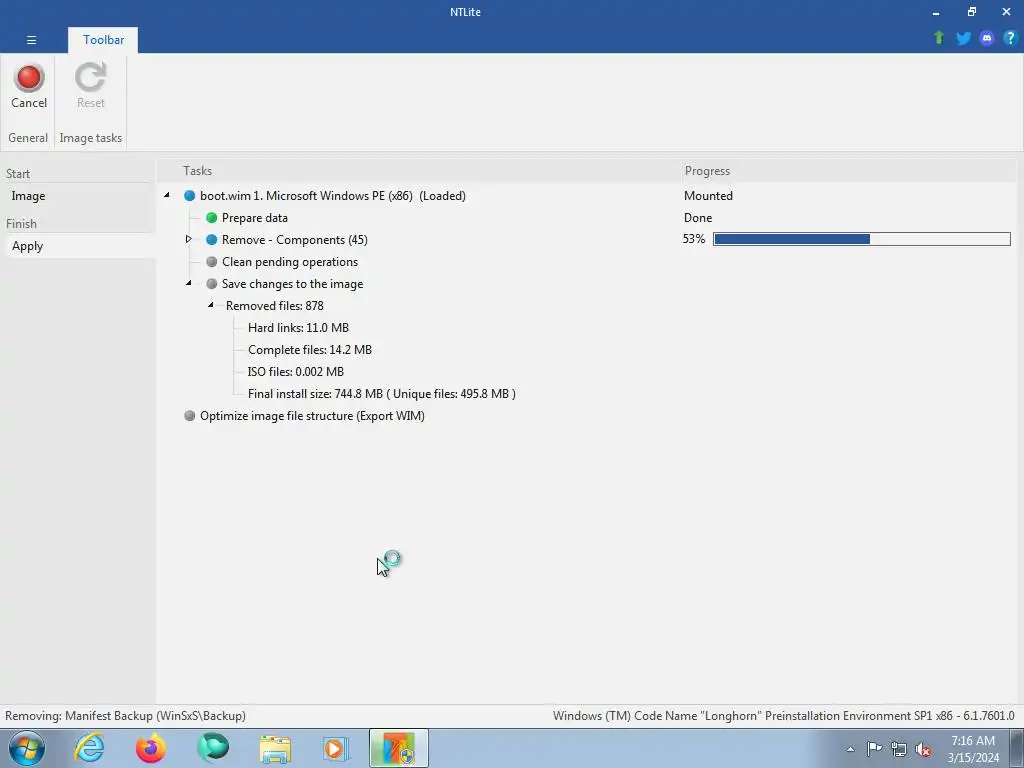Select ISO files: 0.002 MB row
Image resolution: width=1024 pixels, height=768 pixels.
pos(296,372)
